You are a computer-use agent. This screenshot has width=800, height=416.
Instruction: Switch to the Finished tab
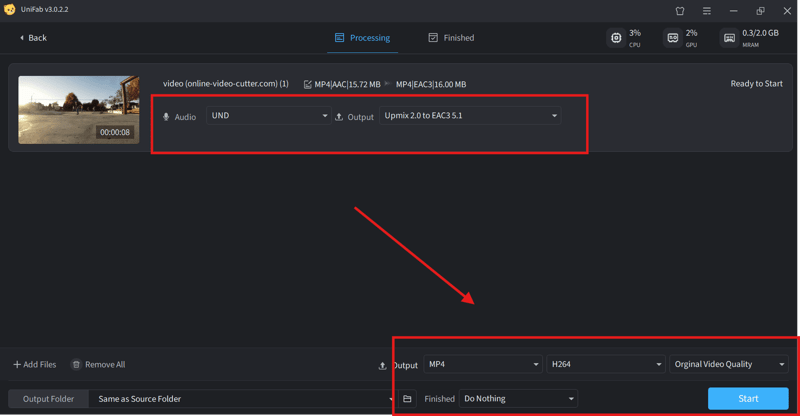[451, 38]
